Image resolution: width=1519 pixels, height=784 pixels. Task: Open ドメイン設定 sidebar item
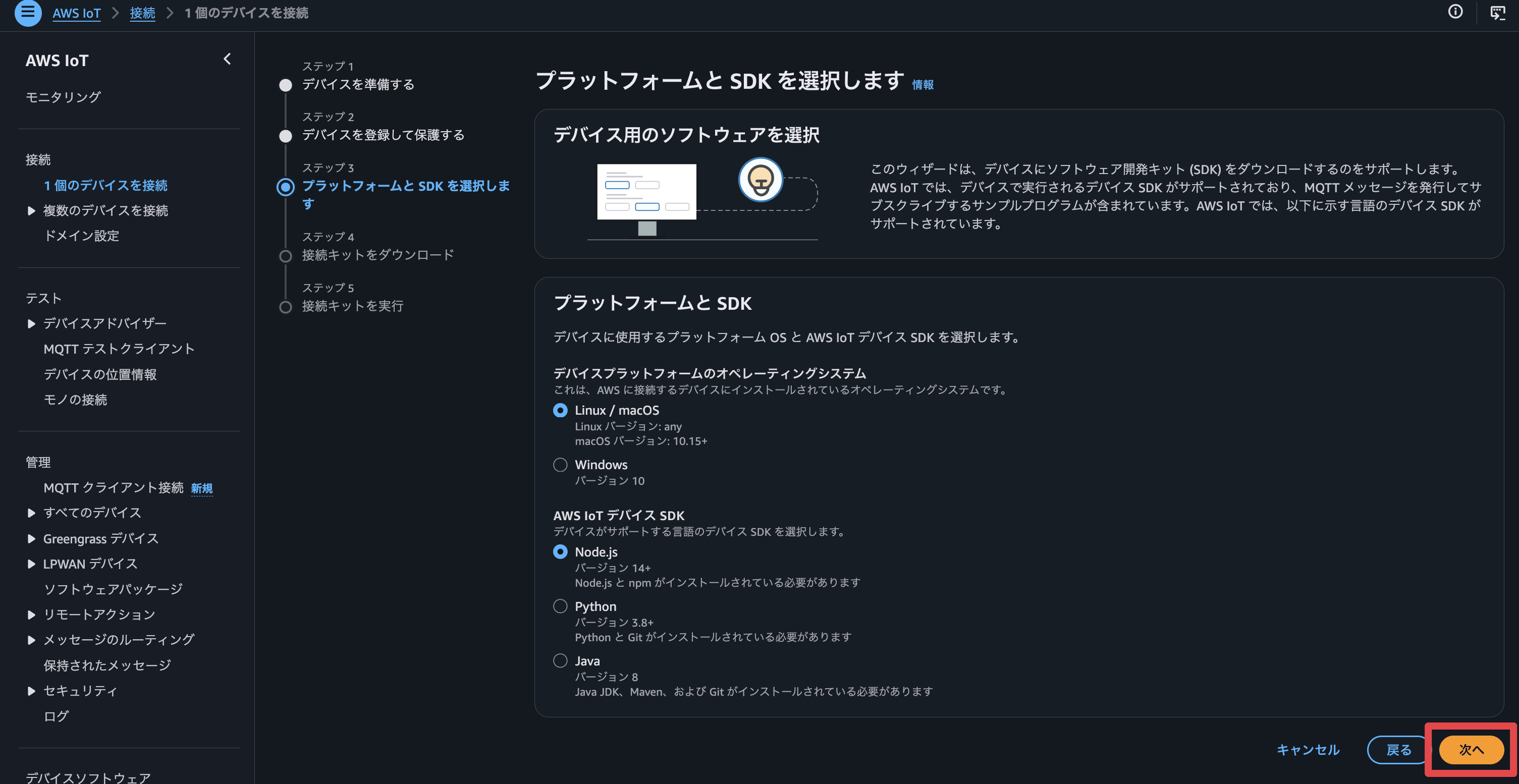pos(81,236)
